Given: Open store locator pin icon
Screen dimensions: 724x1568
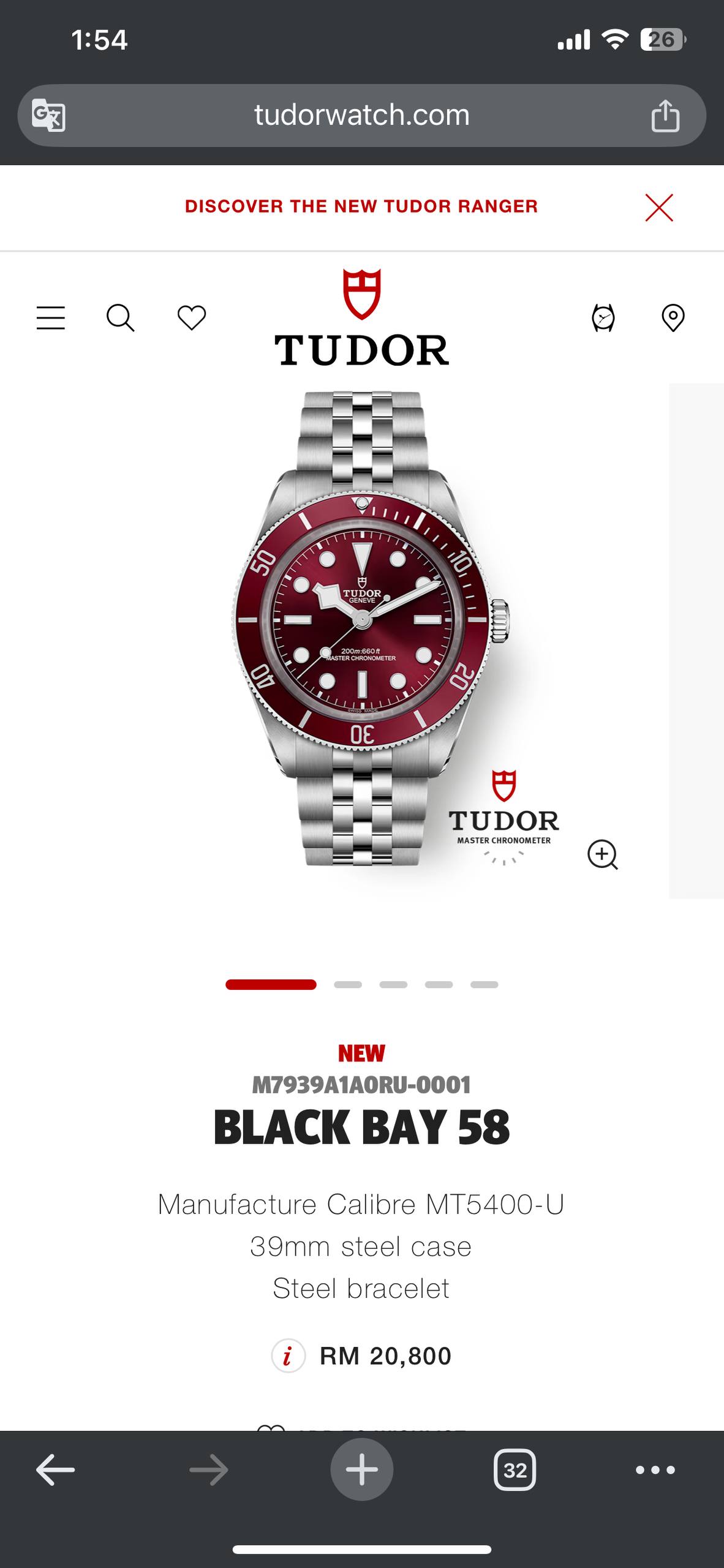Looking at the screenshot, I should pyautogui.click(x=673, y=318).
